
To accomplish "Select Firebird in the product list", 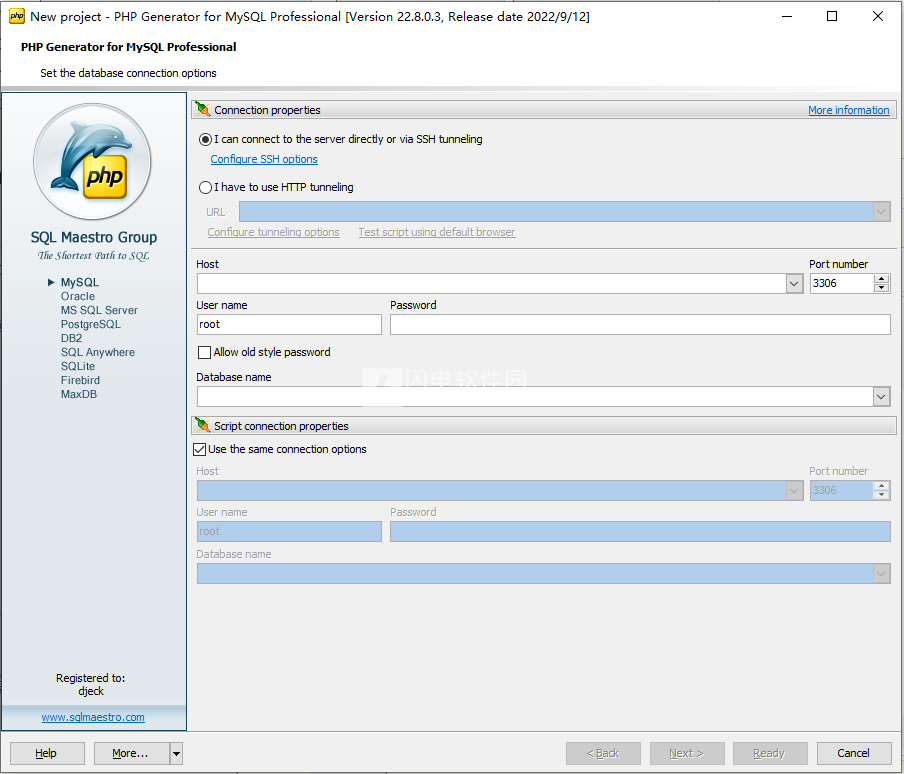I will tap(80, 380).
